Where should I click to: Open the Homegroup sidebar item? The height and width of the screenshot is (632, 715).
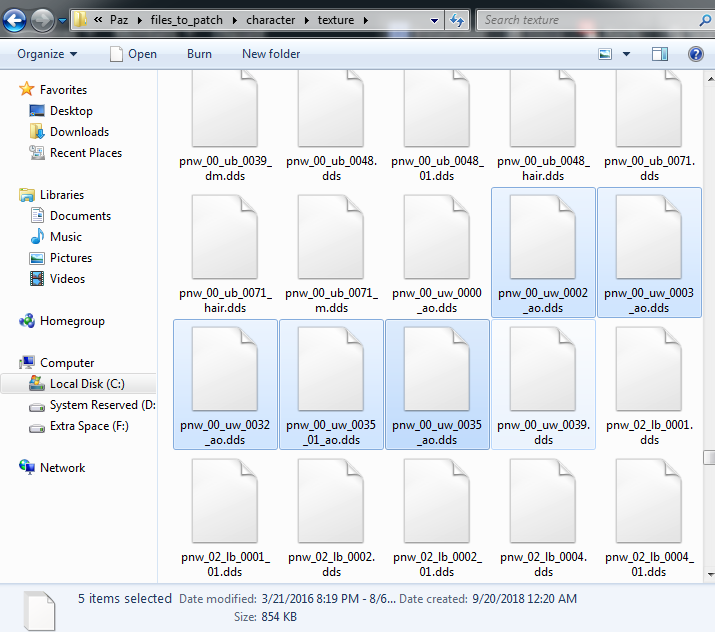72,321
